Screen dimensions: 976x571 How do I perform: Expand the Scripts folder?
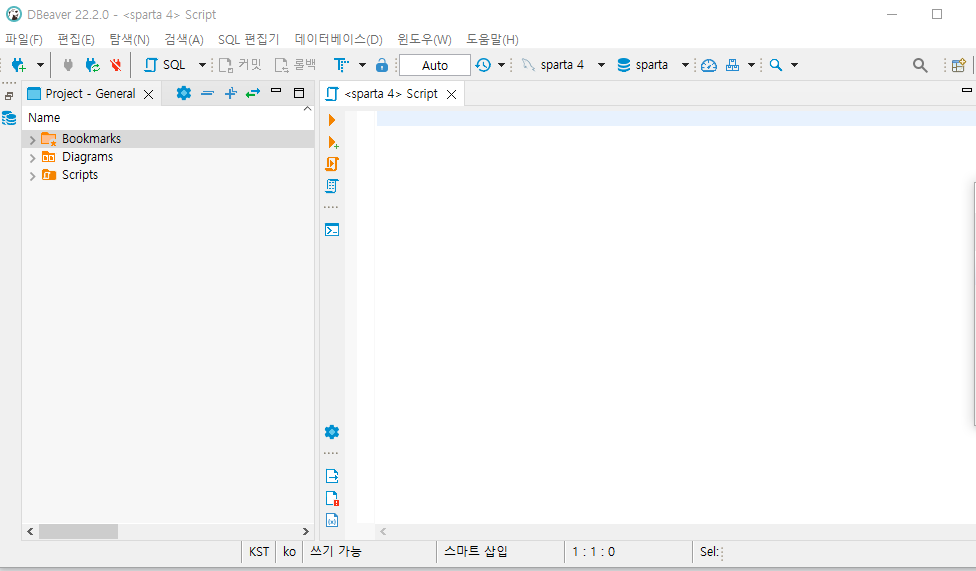tap(32, 176)
